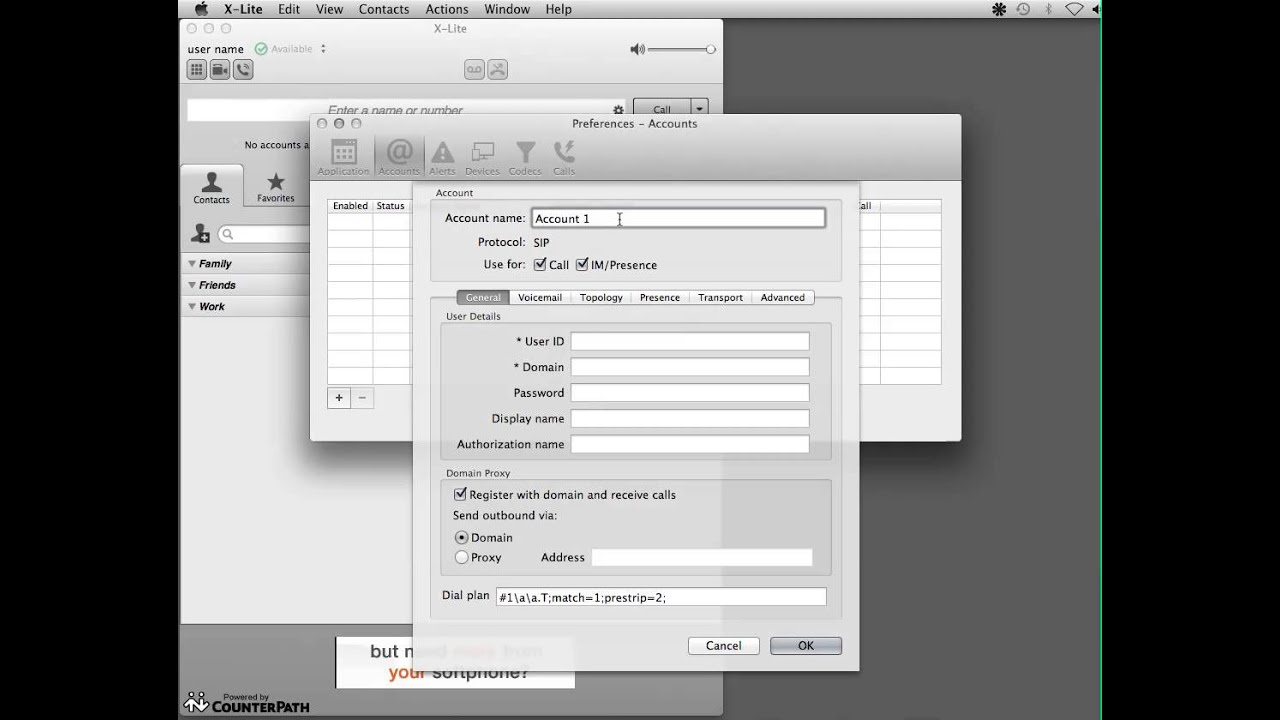Open the Apple menu
The width and height of the screenshot is (1280, 720).
coord(201,9)
